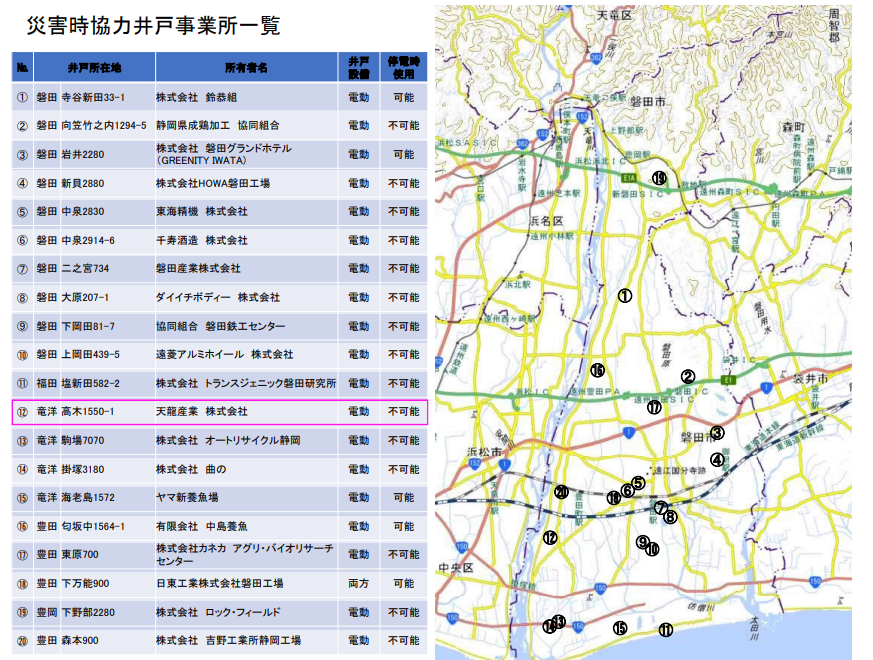
Task: Click map marker ⑳ on the map
Action: [x=561, y=492]
